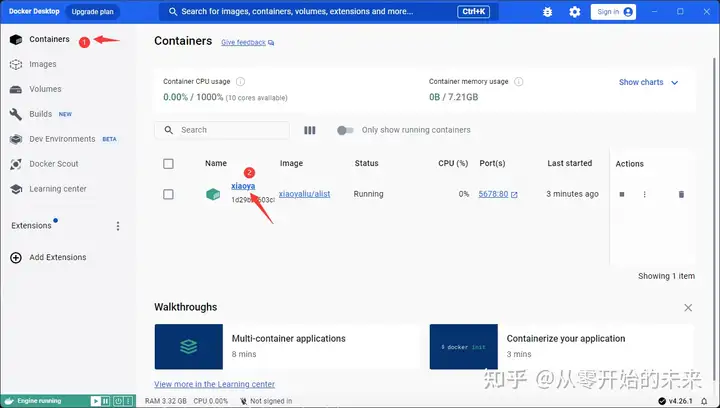Open the manage columns icon
Screen dimensions: 720x408
pos(309,130)
